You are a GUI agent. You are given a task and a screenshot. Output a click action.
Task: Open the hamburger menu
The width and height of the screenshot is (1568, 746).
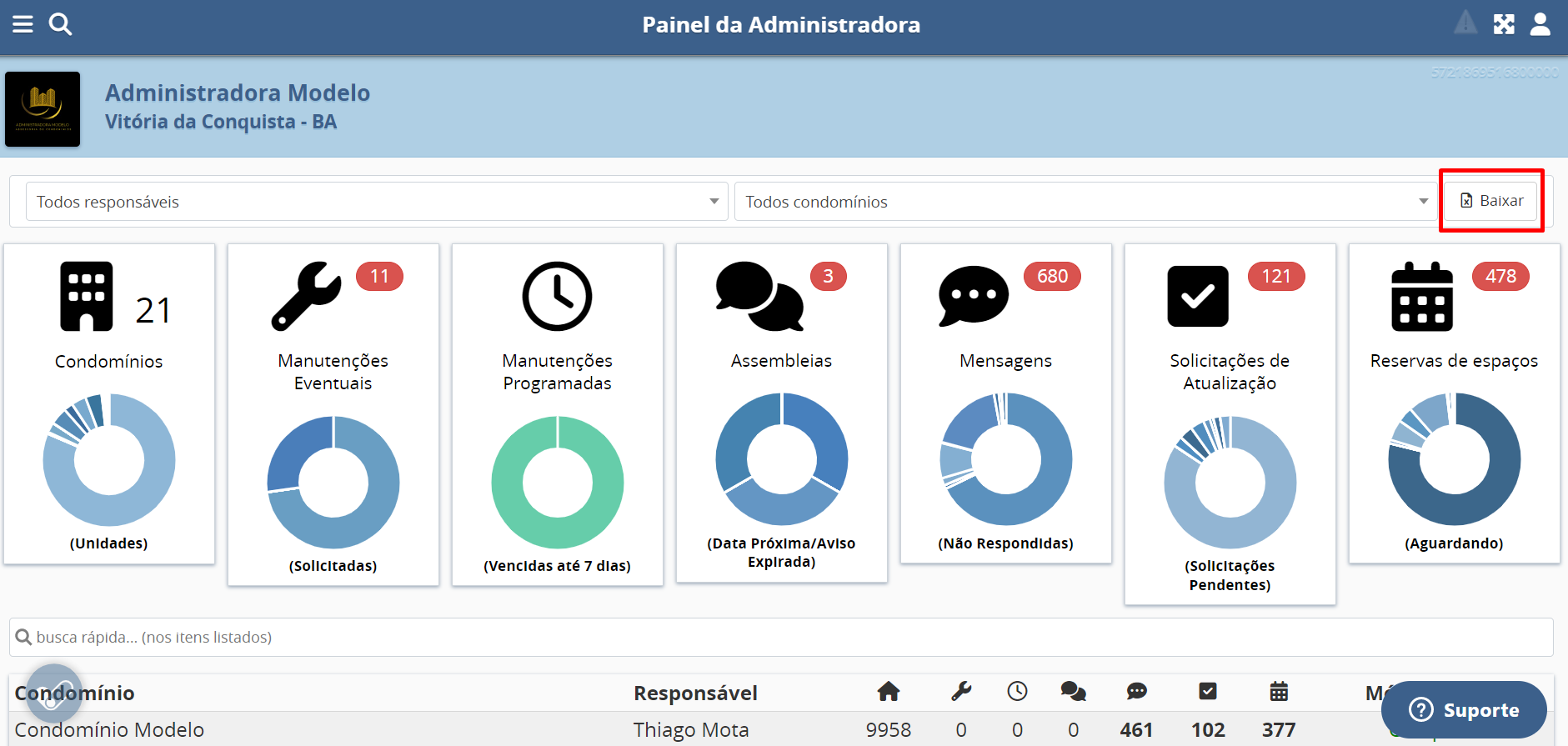(23, 24)
